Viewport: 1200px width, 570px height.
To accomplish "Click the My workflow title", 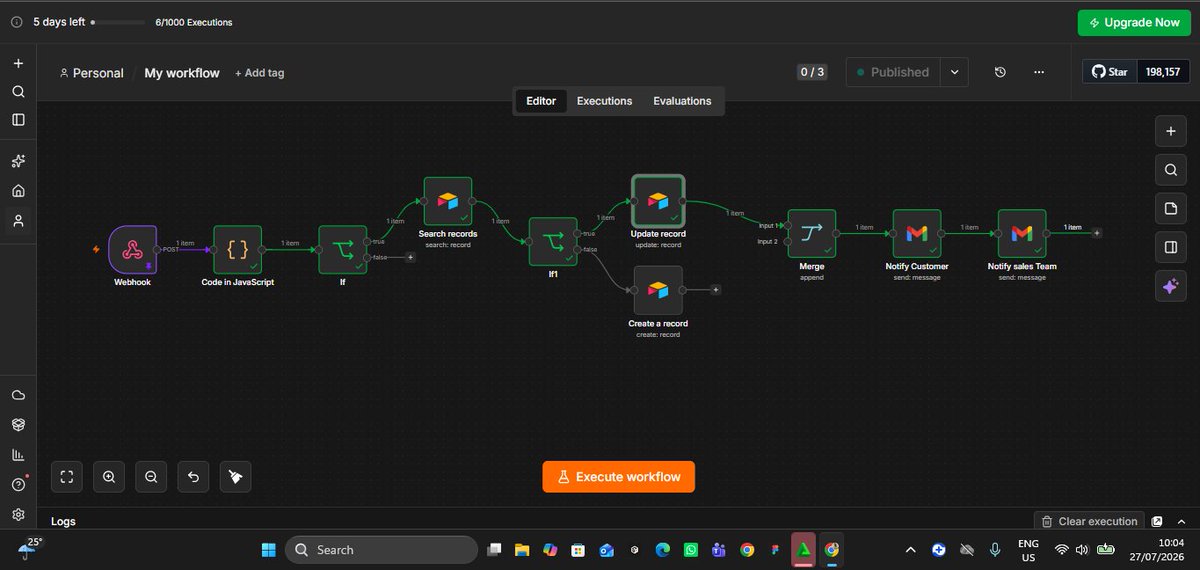I will tap(182, 73).
